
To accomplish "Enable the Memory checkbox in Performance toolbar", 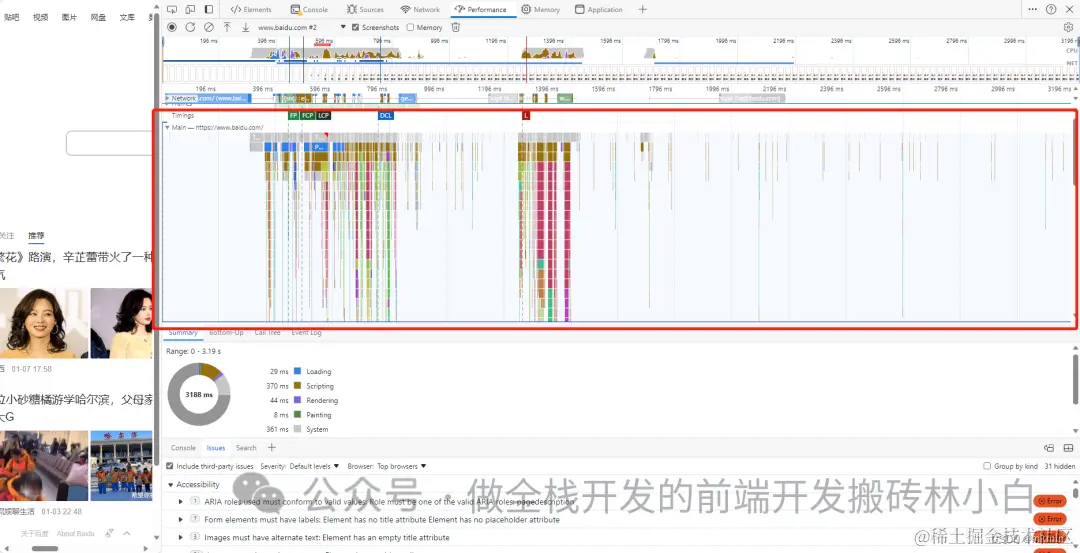I will (x=411, y=28).
